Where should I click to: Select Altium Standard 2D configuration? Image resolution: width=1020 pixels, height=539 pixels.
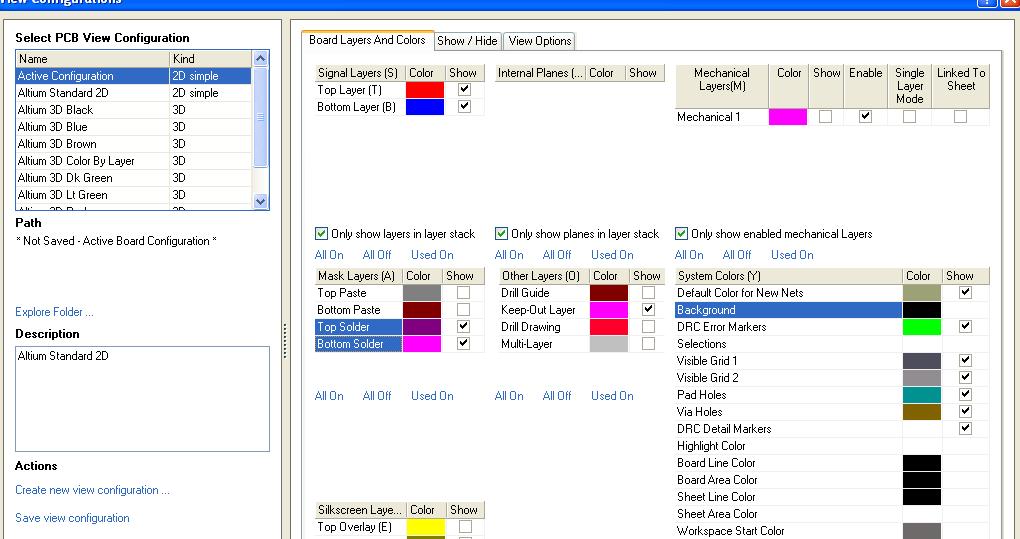(x=133, y=93)
